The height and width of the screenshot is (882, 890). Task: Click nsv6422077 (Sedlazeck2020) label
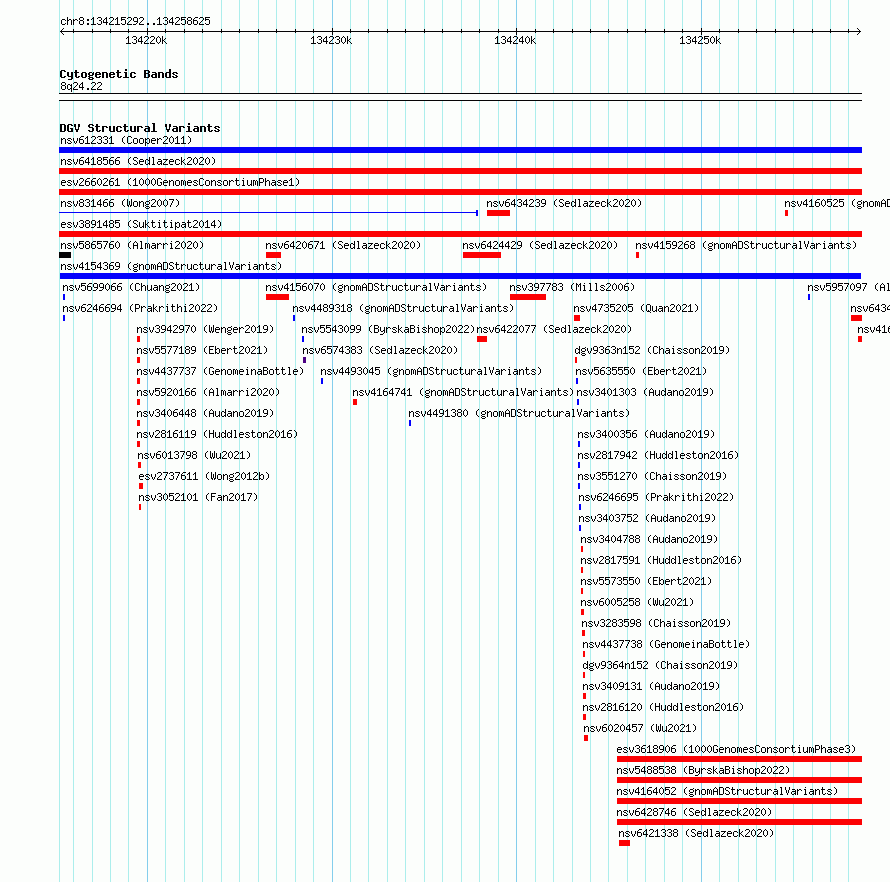[x=554, y=329]
